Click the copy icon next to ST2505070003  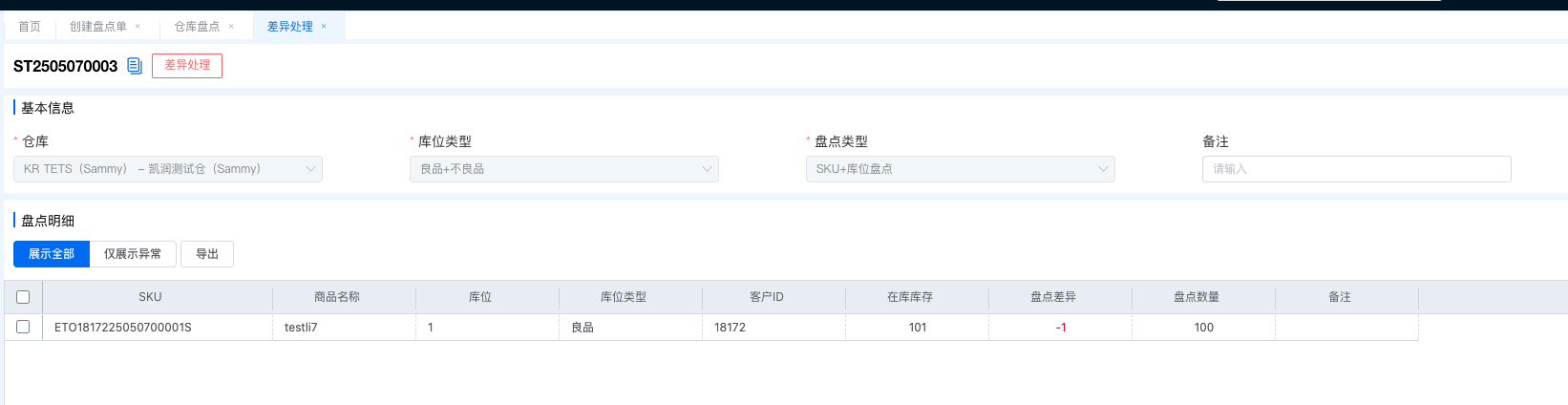pos(135,66)
